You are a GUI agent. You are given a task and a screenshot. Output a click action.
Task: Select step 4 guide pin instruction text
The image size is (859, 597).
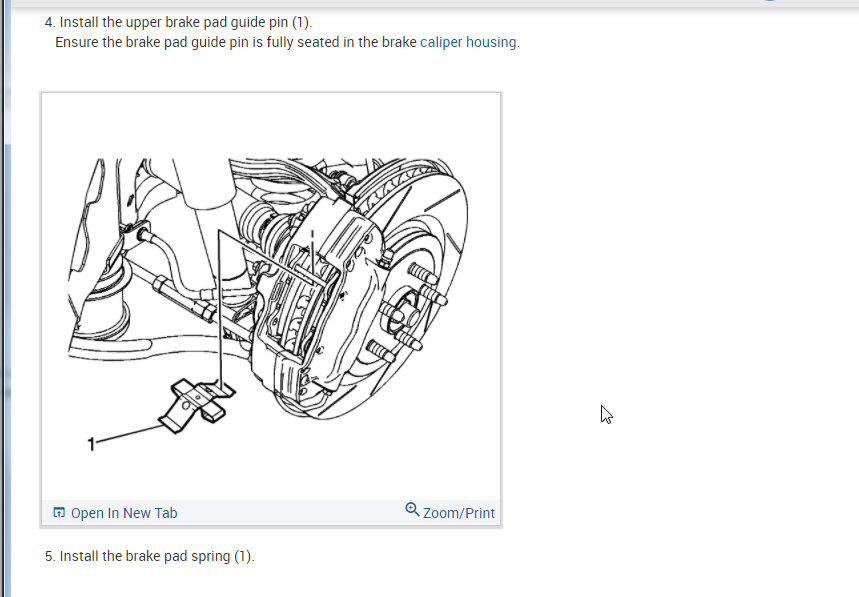click(179, 22)
